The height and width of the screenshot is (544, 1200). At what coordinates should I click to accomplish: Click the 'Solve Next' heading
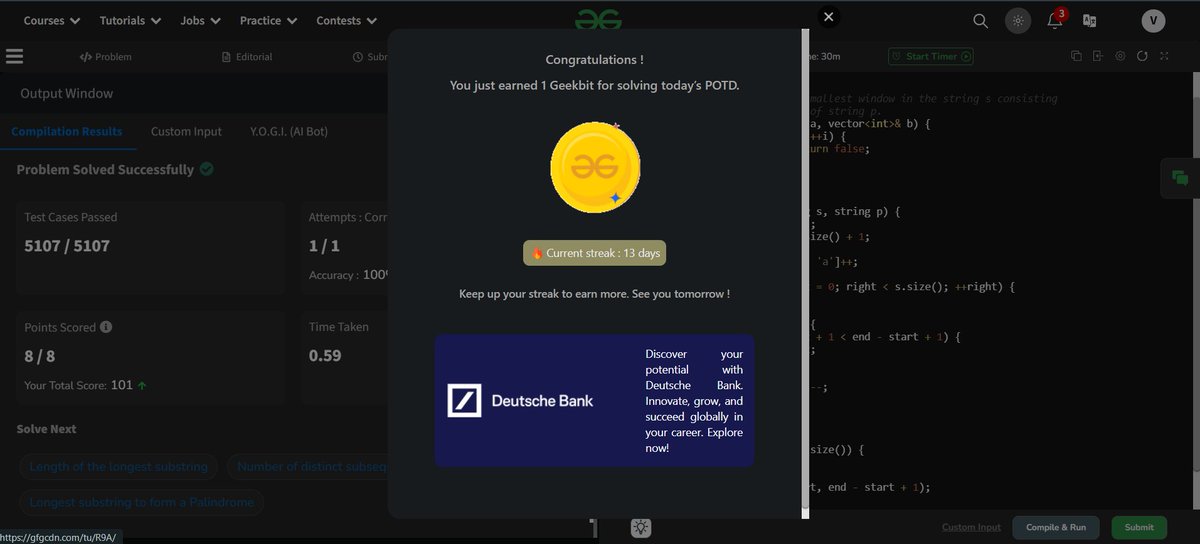(46, 429)
